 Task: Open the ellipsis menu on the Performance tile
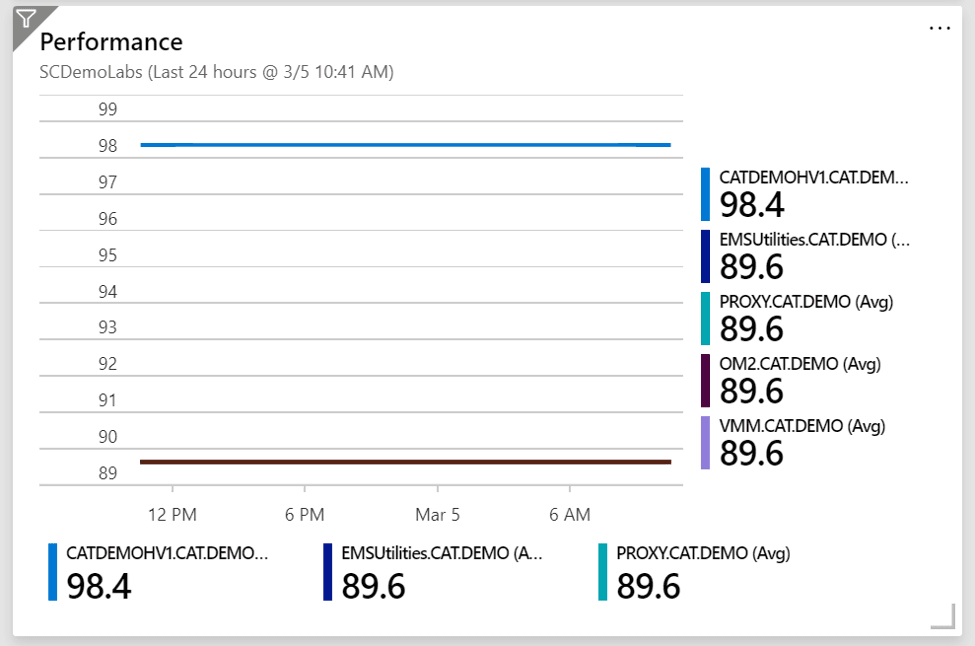(939, 28)
